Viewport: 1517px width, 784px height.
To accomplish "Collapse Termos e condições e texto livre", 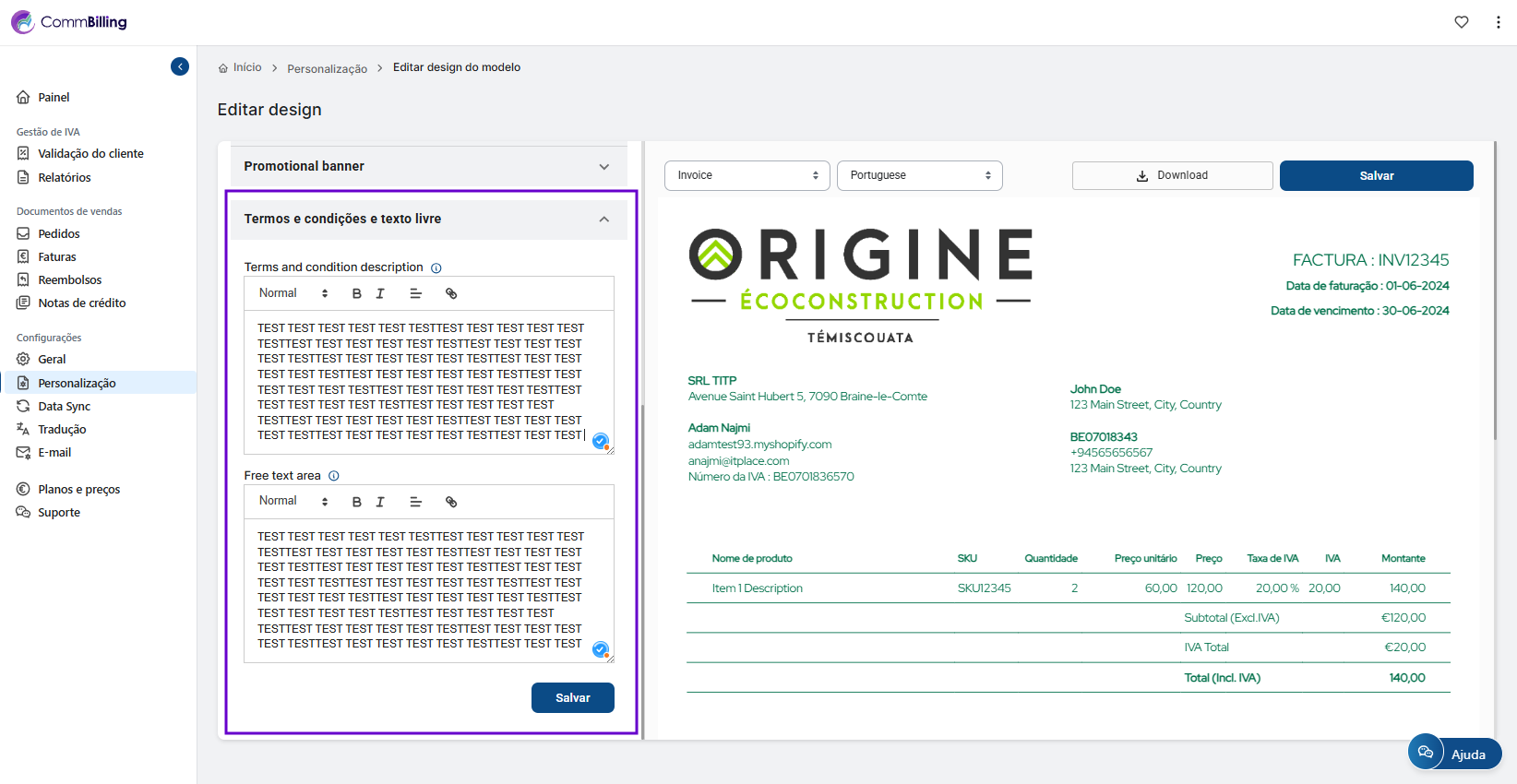I will [604, 220].
